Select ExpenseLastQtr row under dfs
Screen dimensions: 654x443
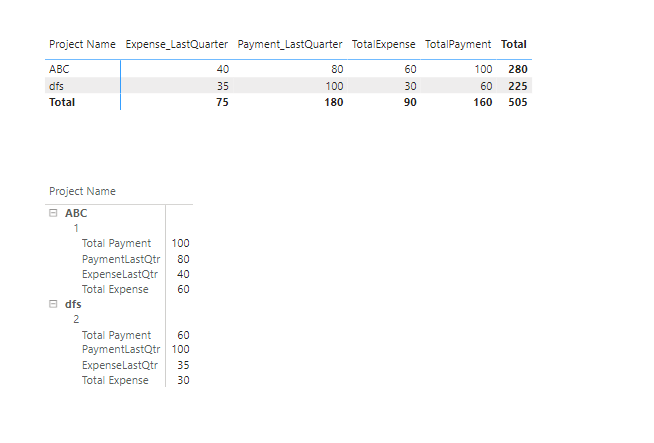[x=120, y=365]
